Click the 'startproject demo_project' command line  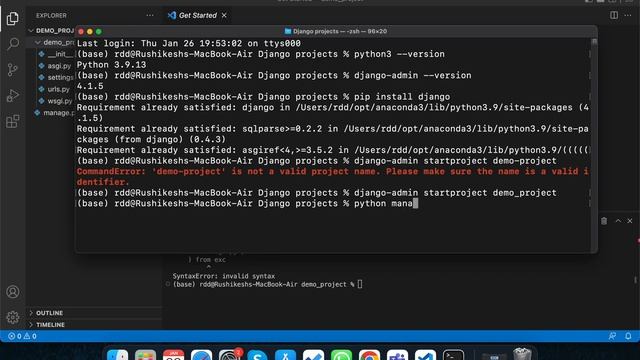point(317,193)
